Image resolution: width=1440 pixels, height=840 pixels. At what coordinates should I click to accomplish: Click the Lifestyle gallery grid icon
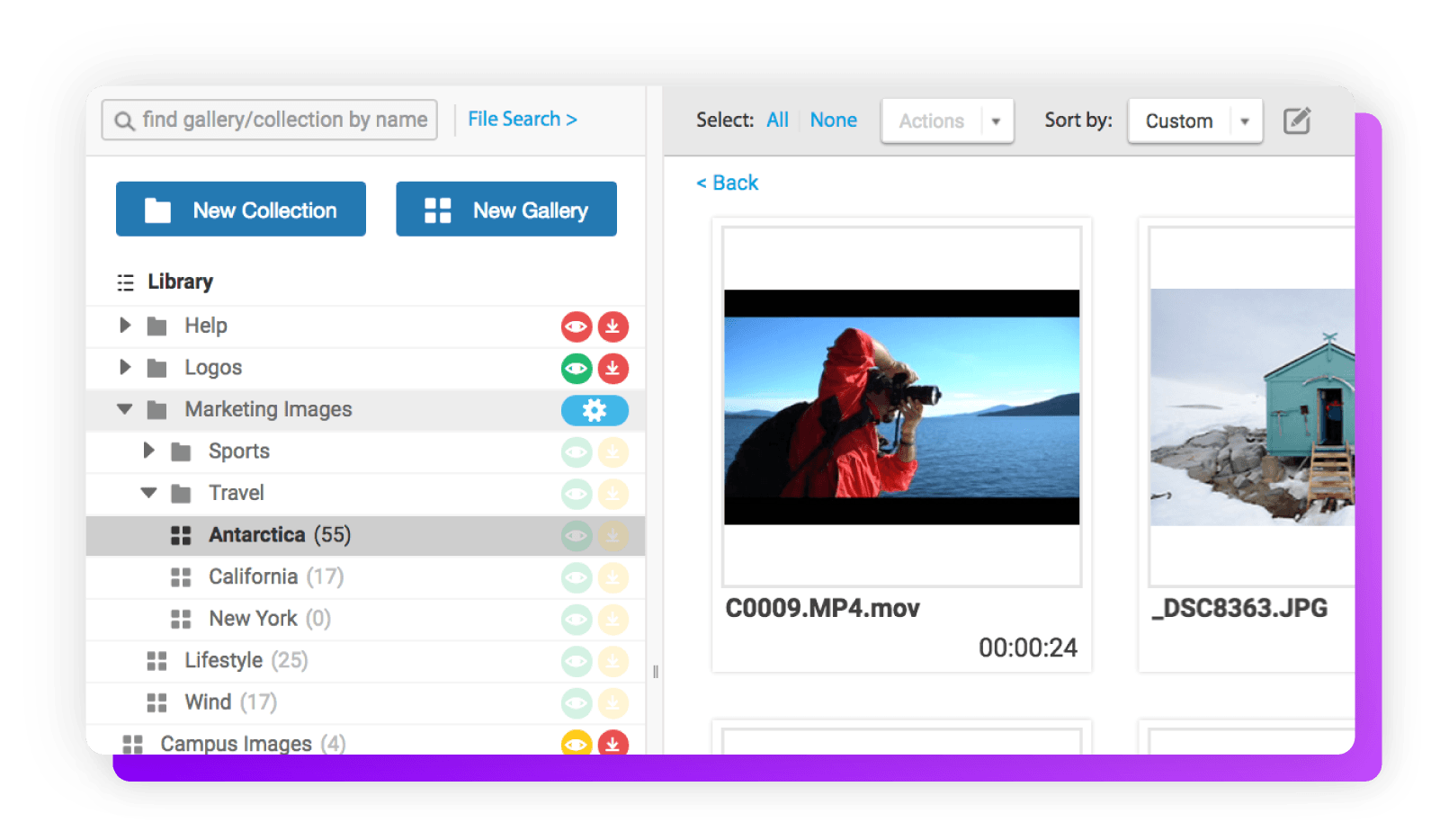[x=157, y=661]
